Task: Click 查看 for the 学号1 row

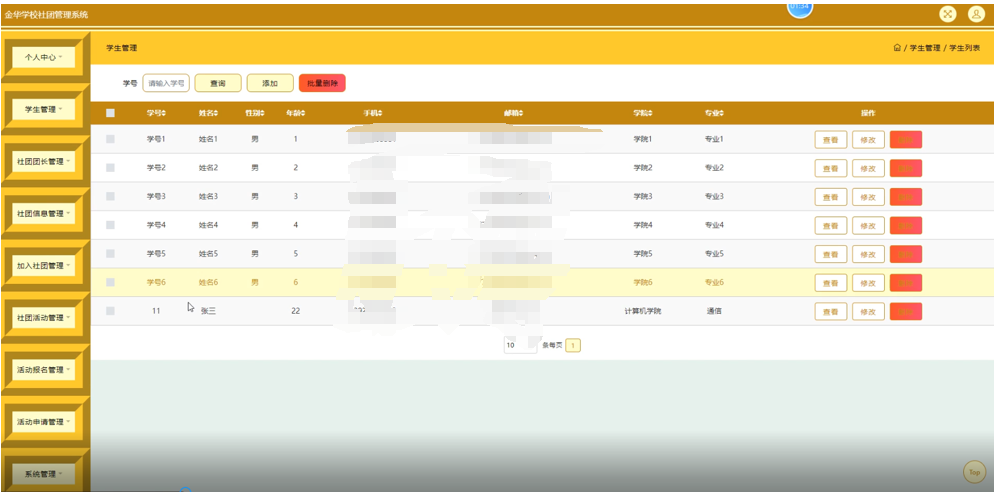Action: point(830,139)
